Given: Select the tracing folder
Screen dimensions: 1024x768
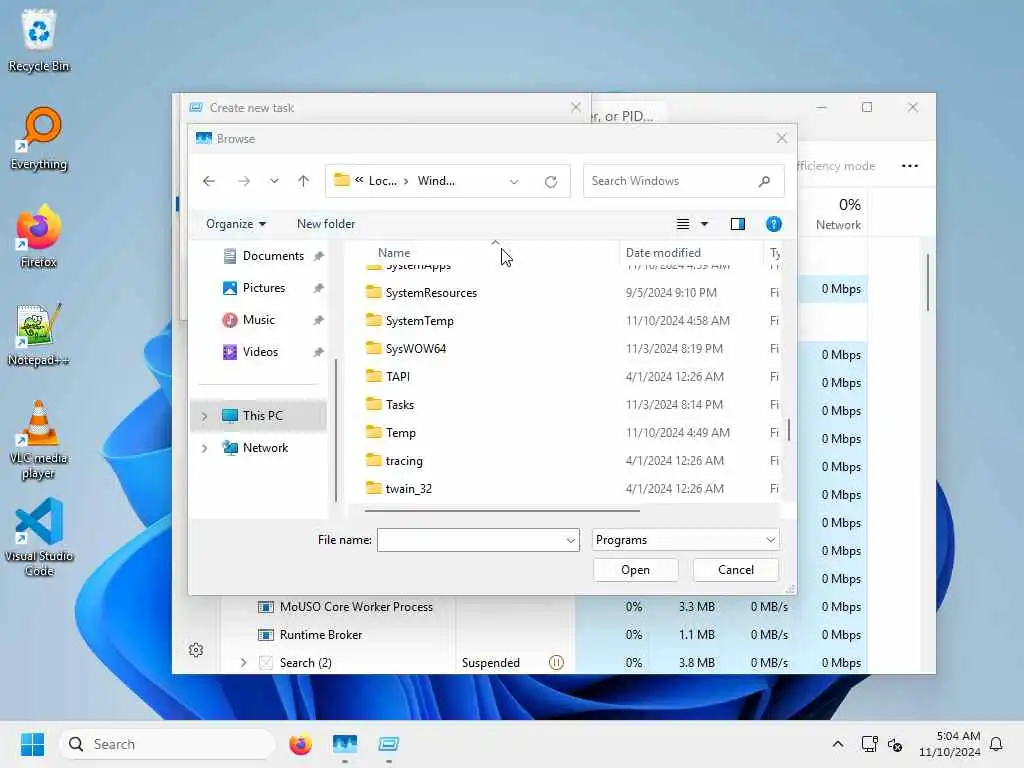Looking at the screenshot, I should point(404,462).
